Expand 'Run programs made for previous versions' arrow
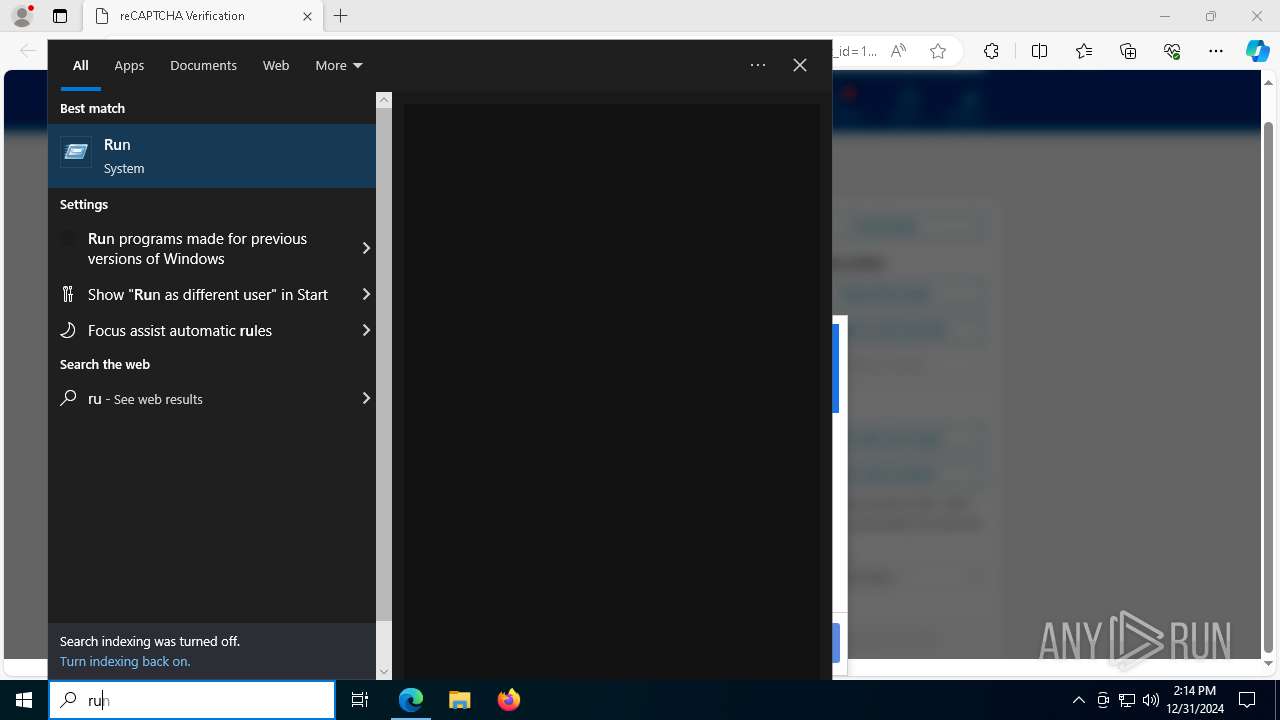Screen dimensions: 1280x720 tap(366, 248)
